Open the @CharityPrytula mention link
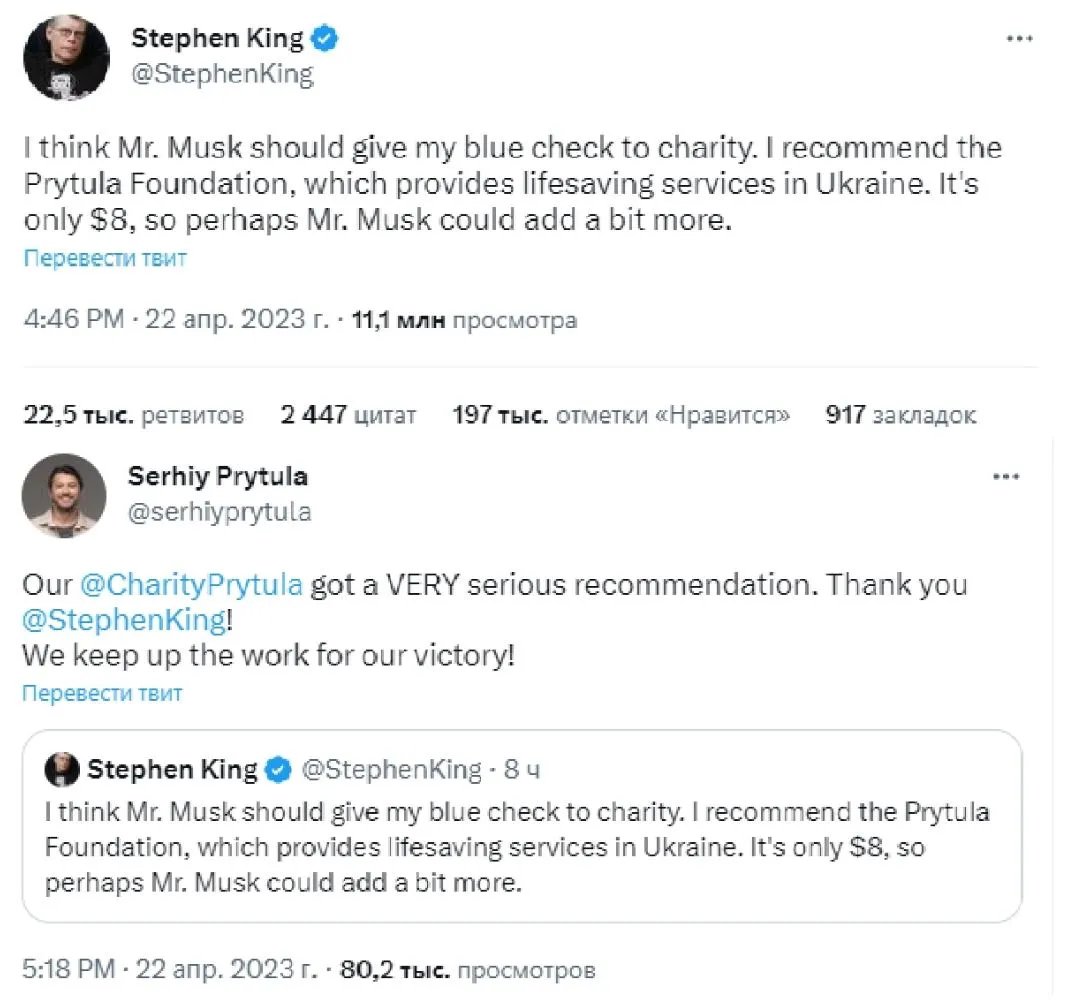The height and width of the screenshot is (1000, 1076). click(191, 584)
